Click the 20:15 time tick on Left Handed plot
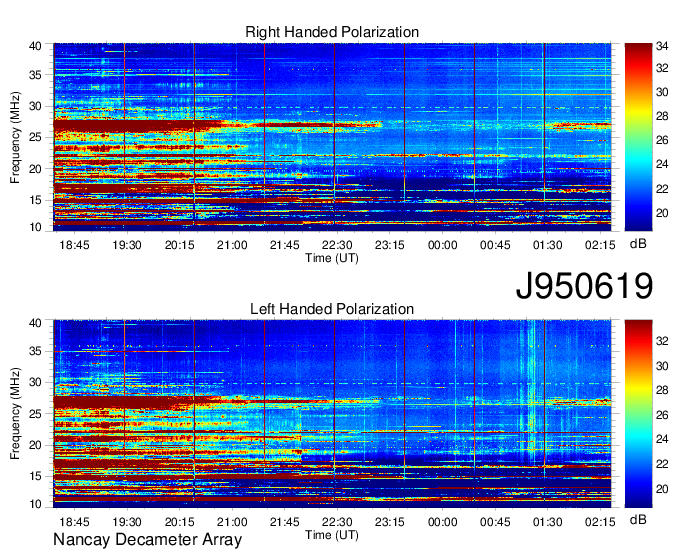 pyautogui.click(x=179, y=522)
